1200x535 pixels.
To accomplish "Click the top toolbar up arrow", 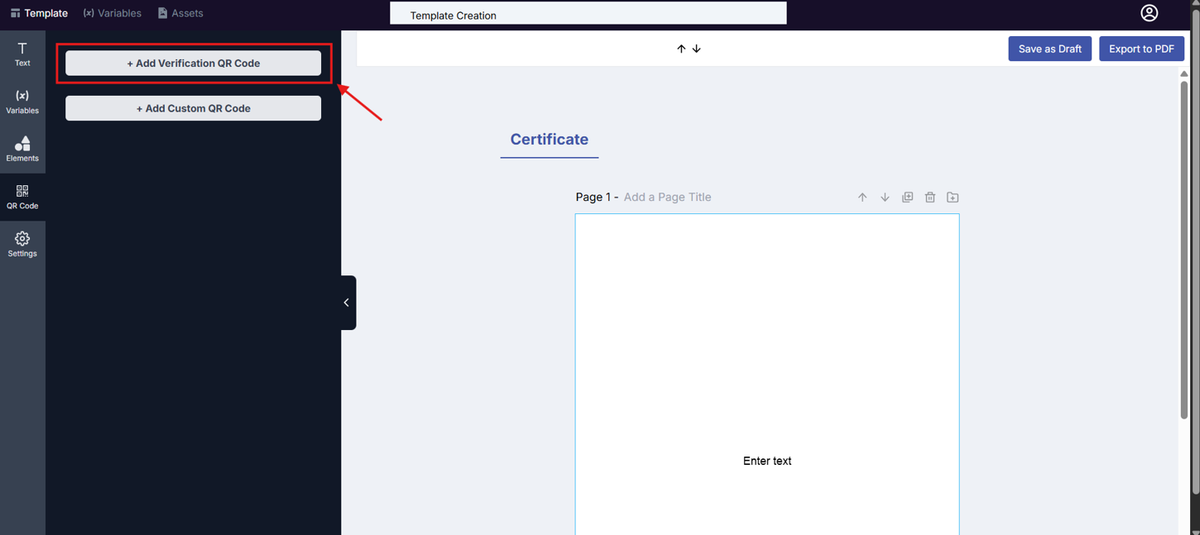I will (681, 48).
